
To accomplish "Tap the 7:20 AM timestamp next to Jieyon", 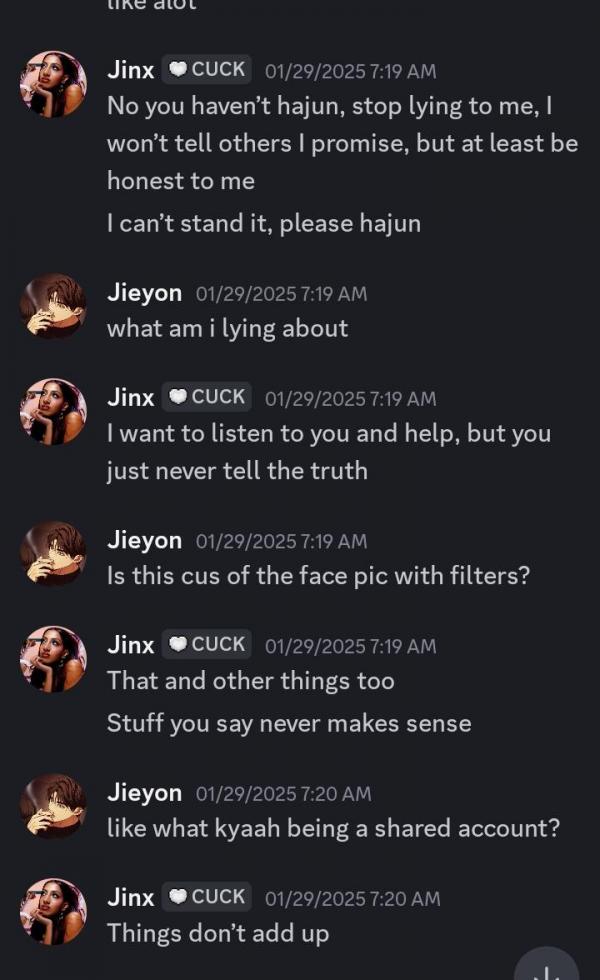I will (x=283, y=794).
